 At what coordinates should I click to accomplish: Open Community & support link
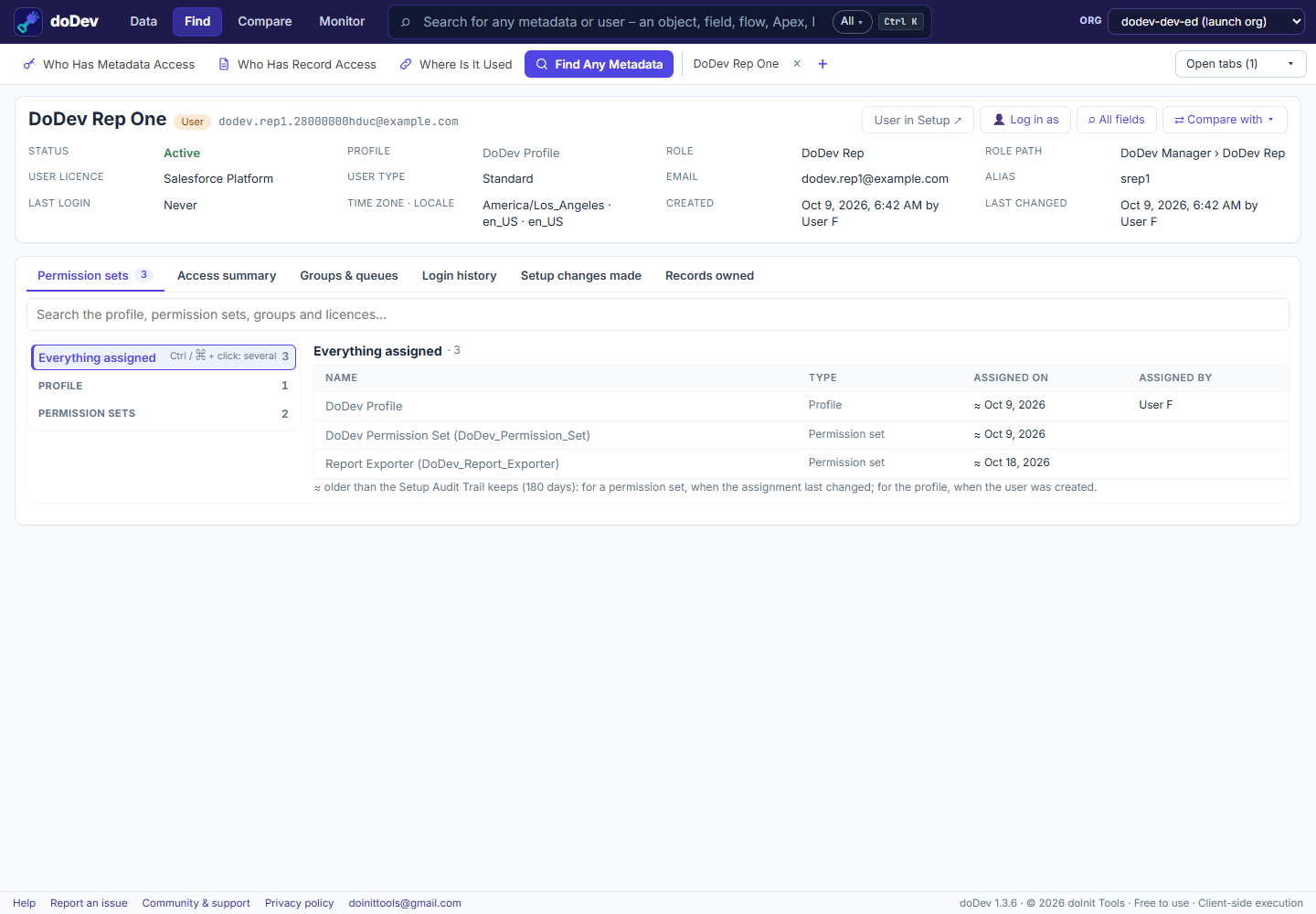(x=196, y=903)
